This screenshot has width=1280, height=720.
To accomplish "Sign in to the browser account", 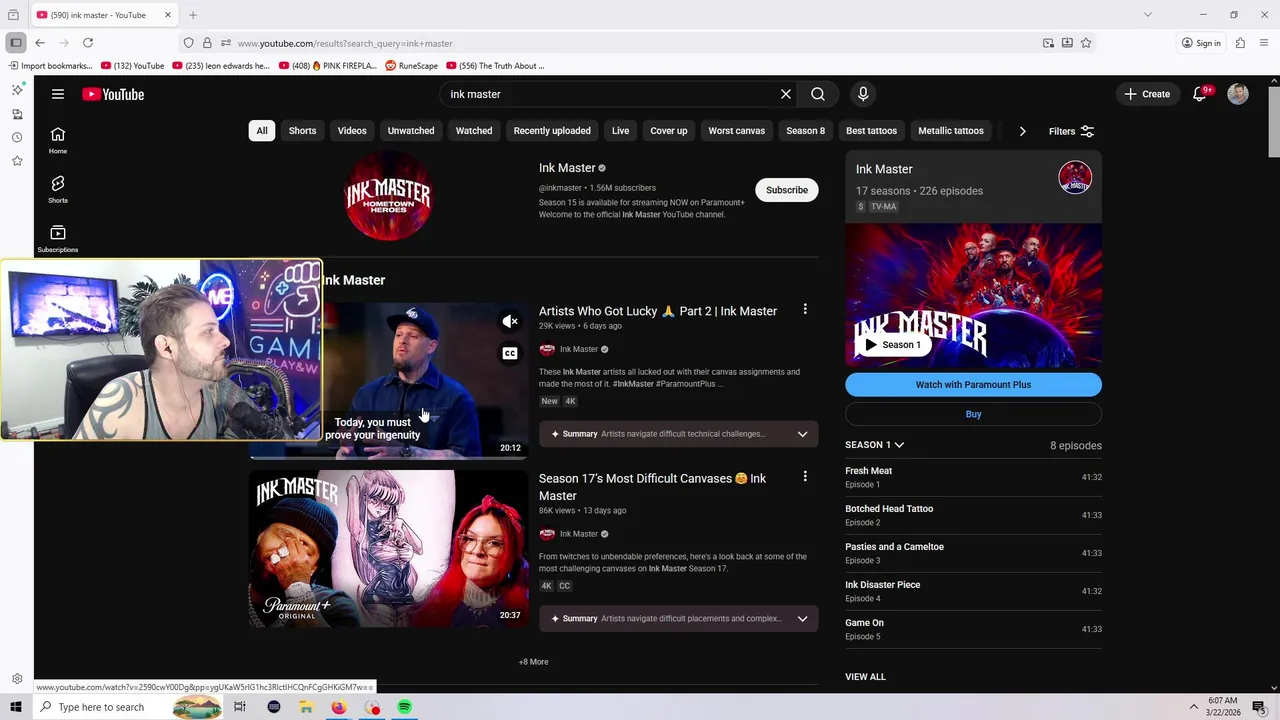I will [1201, 43].
